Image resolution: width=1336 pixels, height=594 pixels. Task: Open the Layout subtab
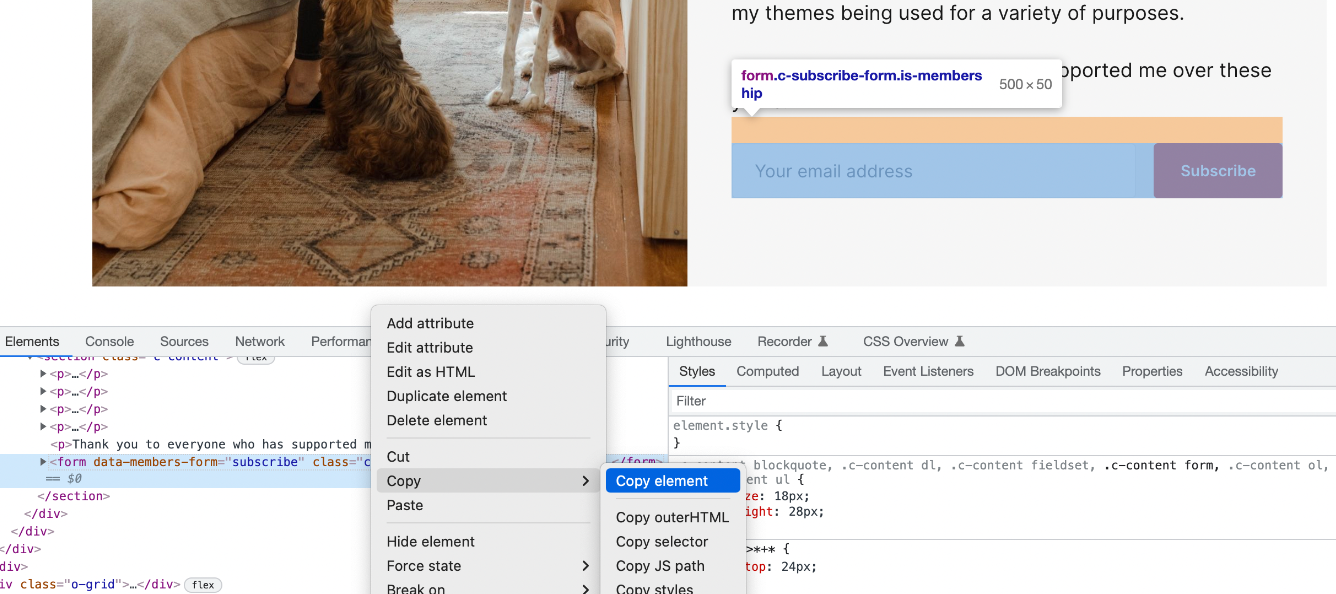click(841, 371)
